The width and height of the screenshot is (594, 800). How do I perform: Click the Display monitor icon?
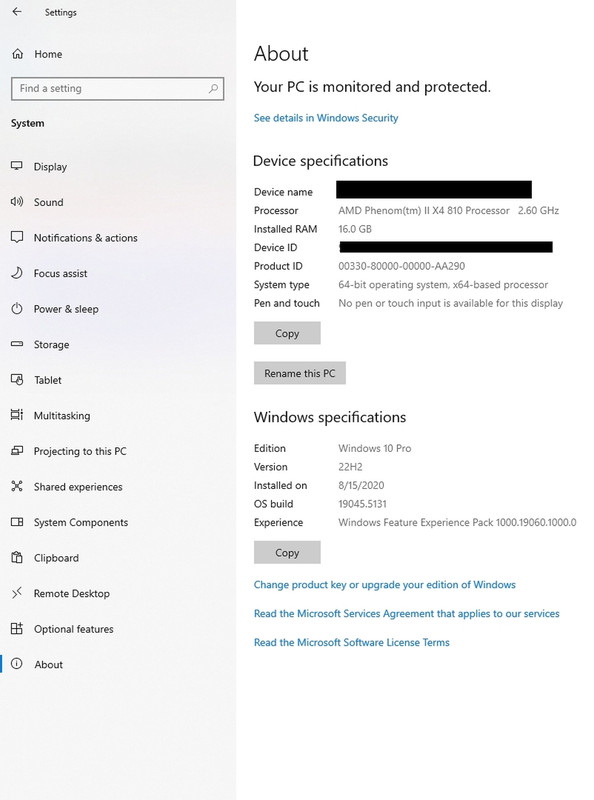coord(17,166)
